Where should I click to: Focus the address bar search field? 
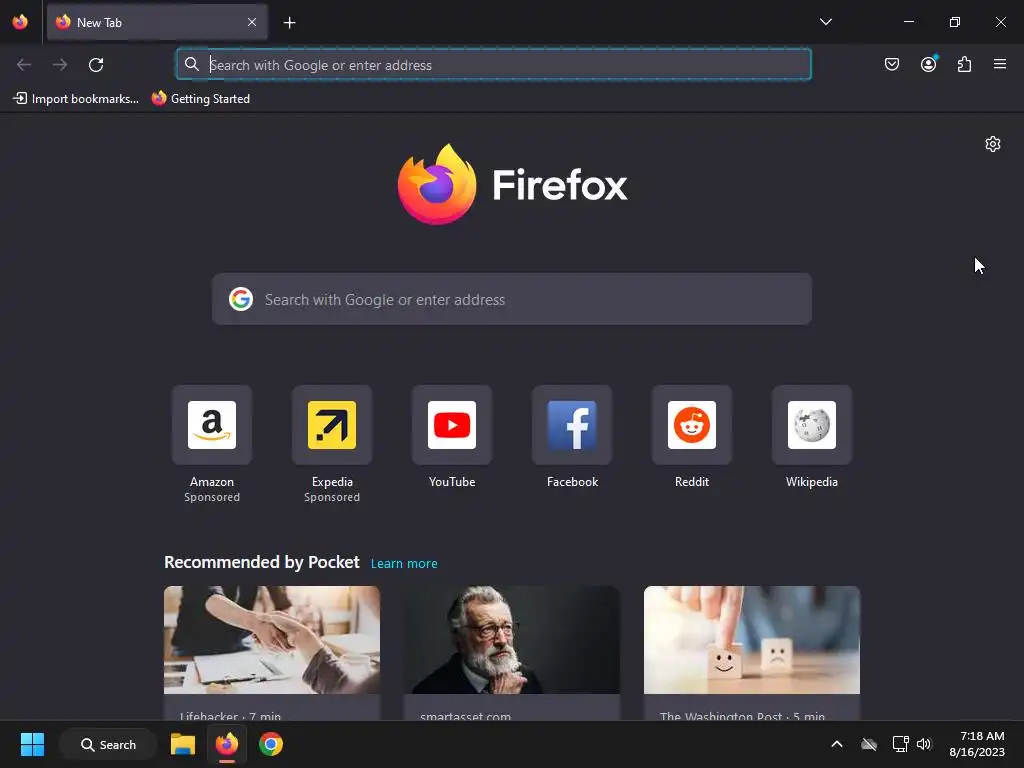coord(494,65)
